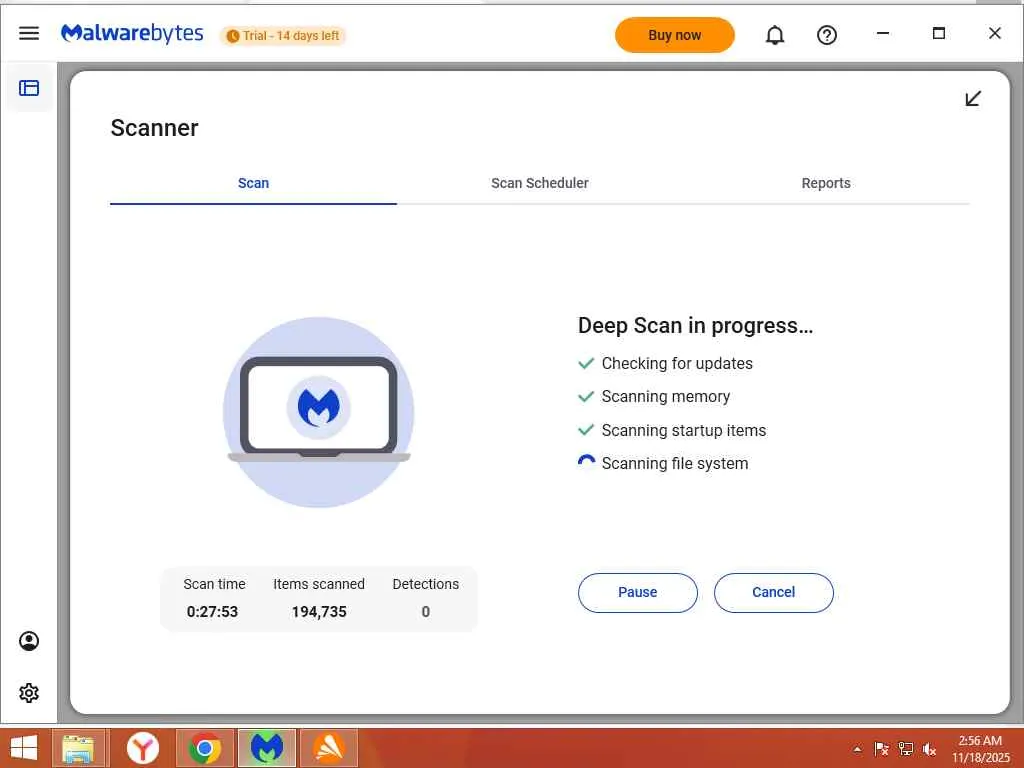Click the Detections count 0
1024x768 pixels.
pyautogui.click(x=426, y=612)
